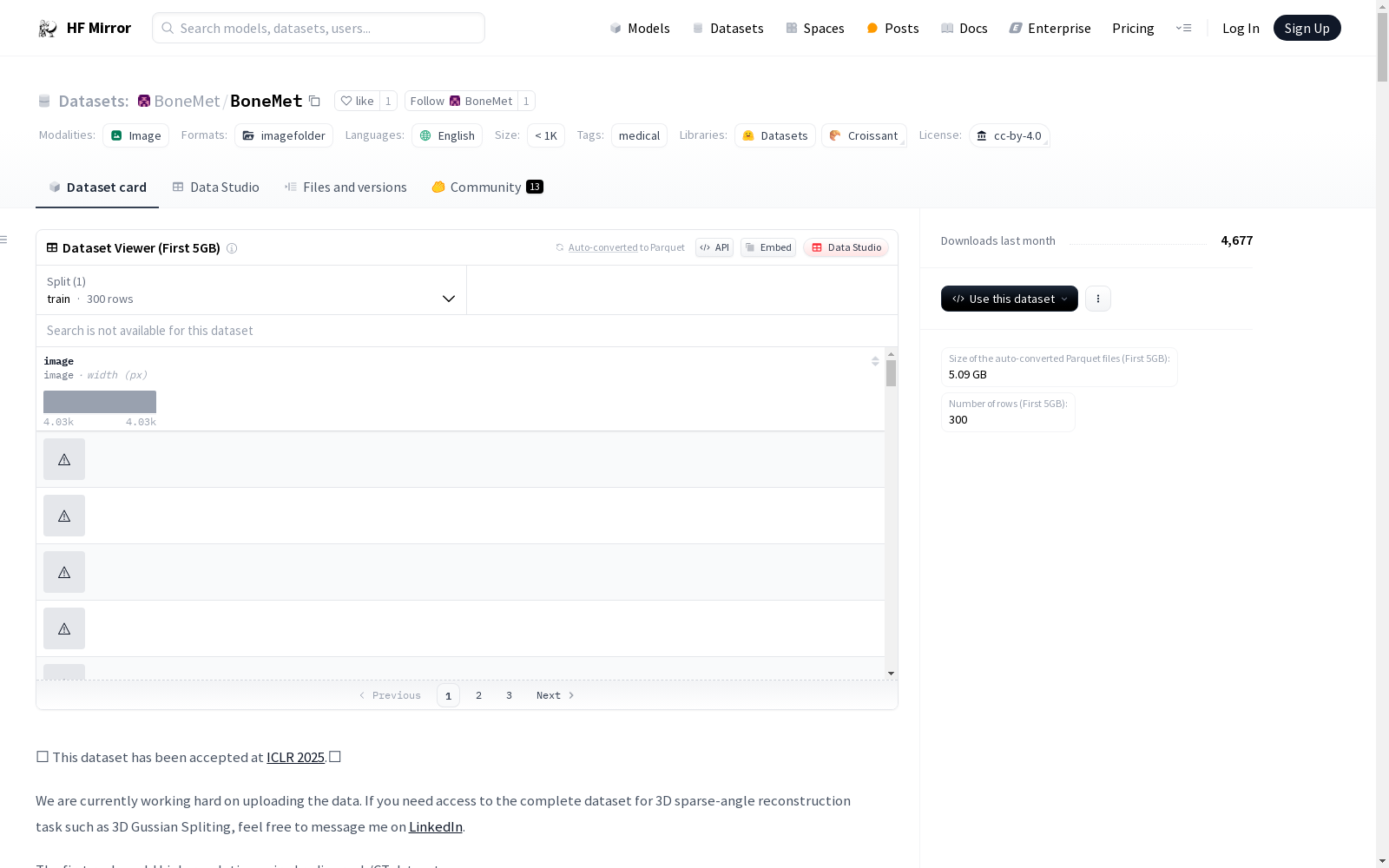Screen dimensions: 1389x868
Task: Open the Enterprise page
Action: tap(1050, 29)
